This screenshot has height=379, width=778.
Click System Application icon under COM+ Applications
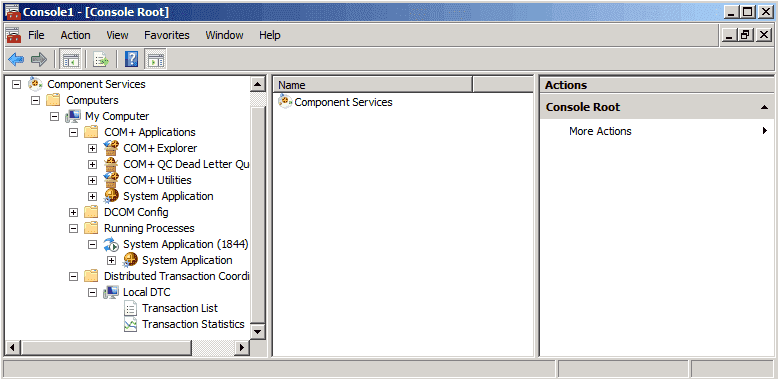(111, 196)
